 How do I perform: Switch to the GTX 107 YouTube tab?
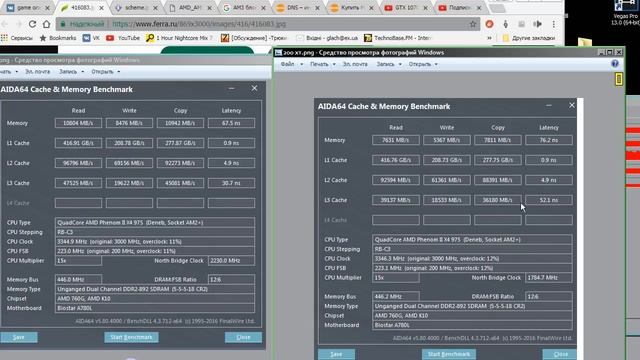click(x=406, y=7)
